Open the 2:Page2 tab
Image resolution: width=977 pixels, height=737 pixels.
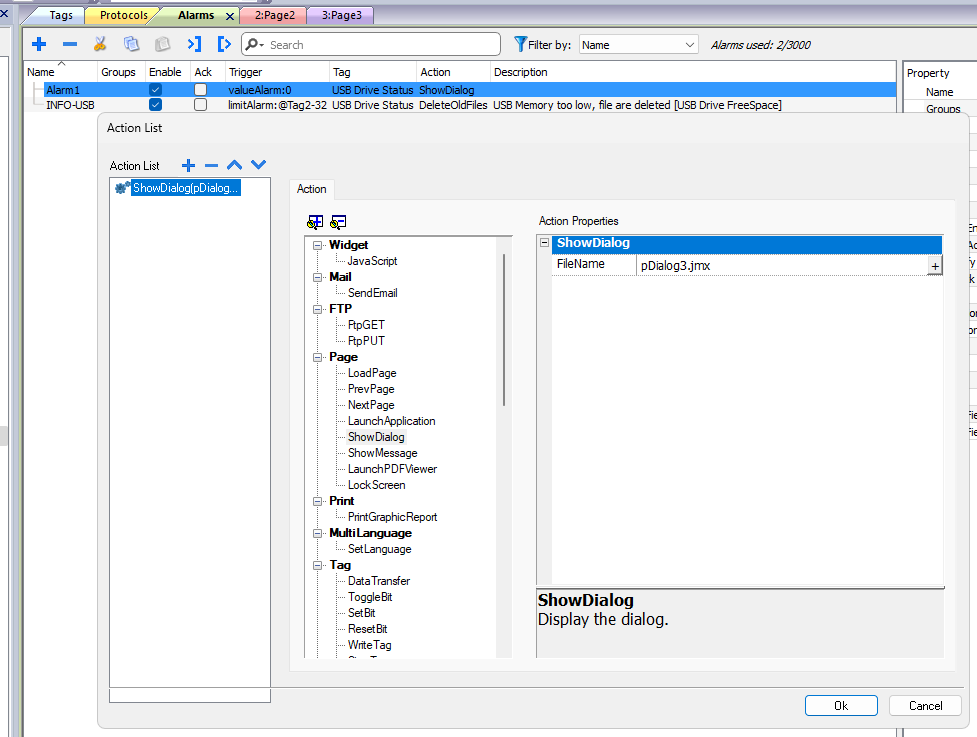(x=274, y=15)
